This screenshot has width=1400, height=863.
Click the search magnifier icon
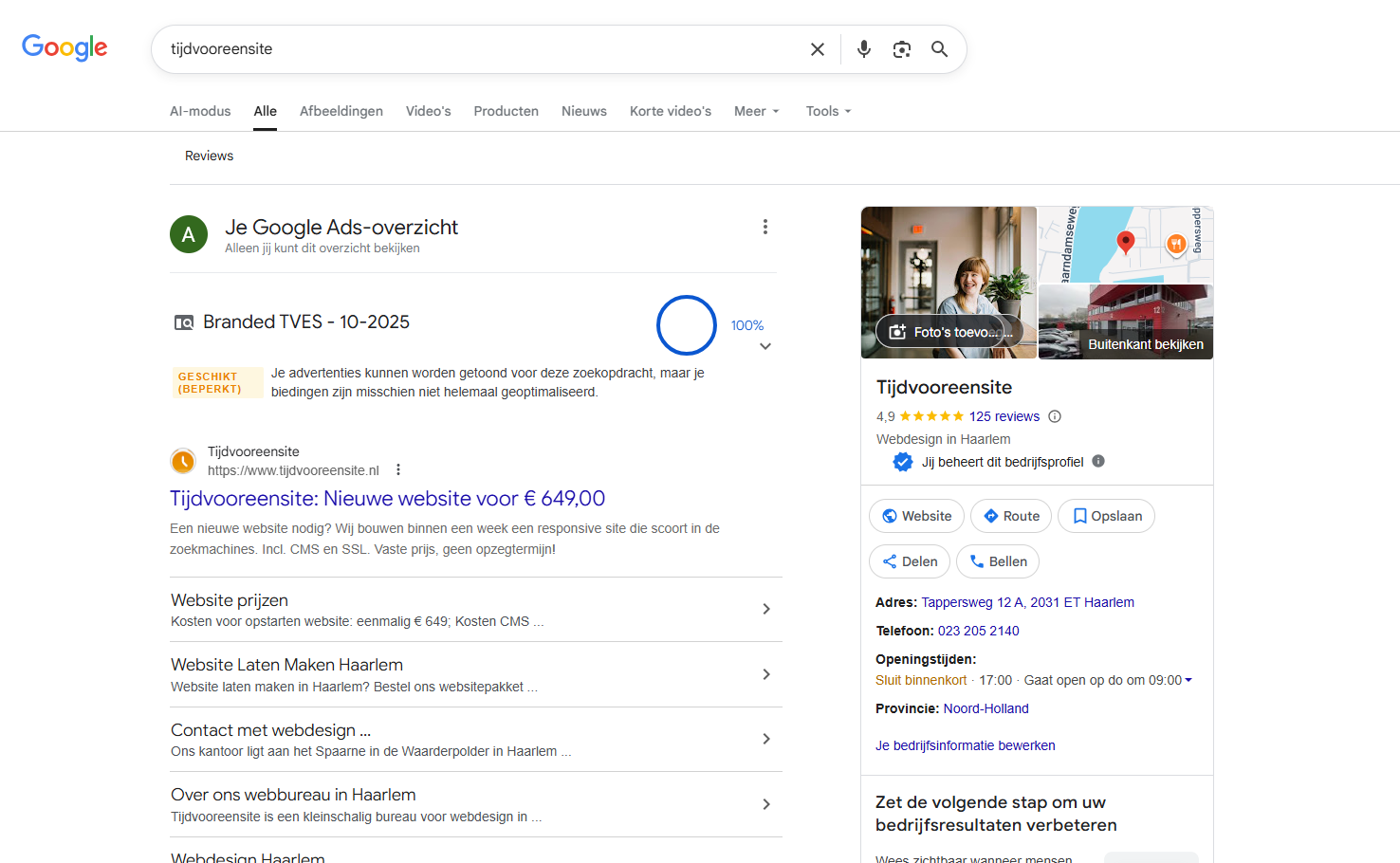tap(939, 48)
